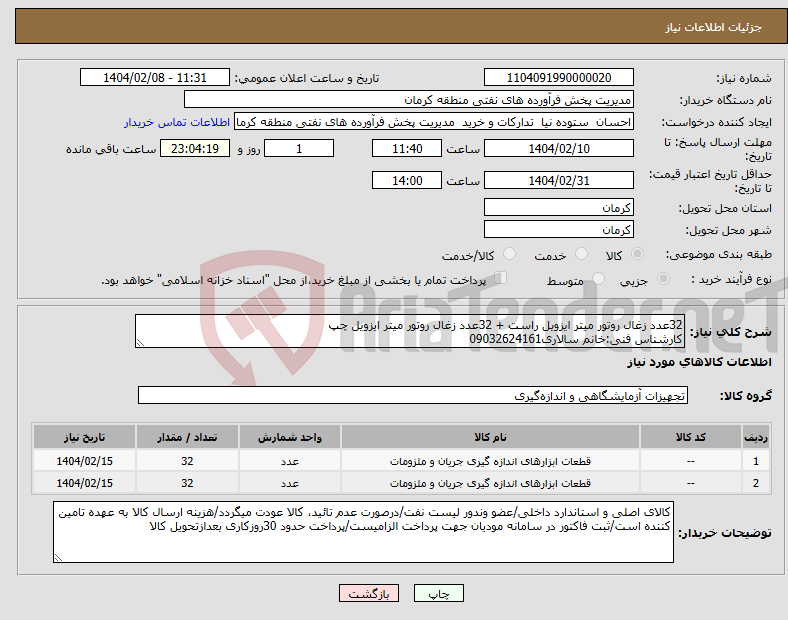Click the resize grip of the buyer notes box
788x620 pixels.
58,557
